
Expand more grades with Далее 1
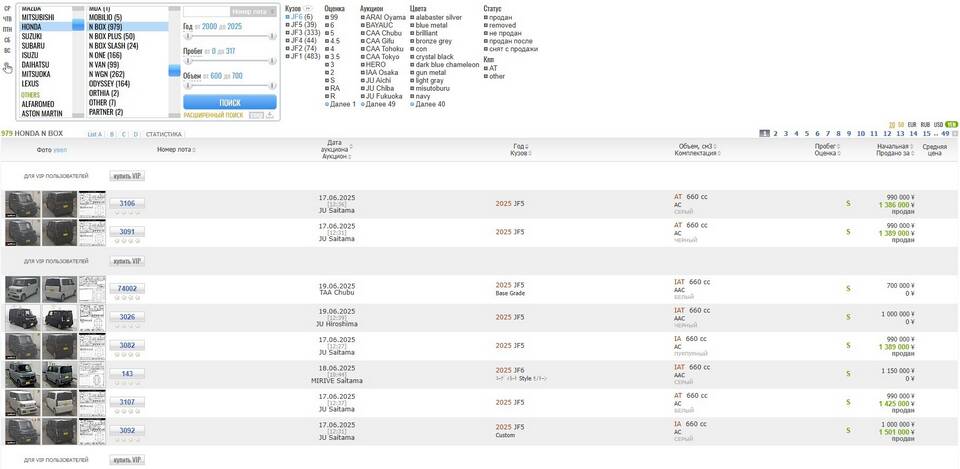pyautogui.click(x=340, y=104)
